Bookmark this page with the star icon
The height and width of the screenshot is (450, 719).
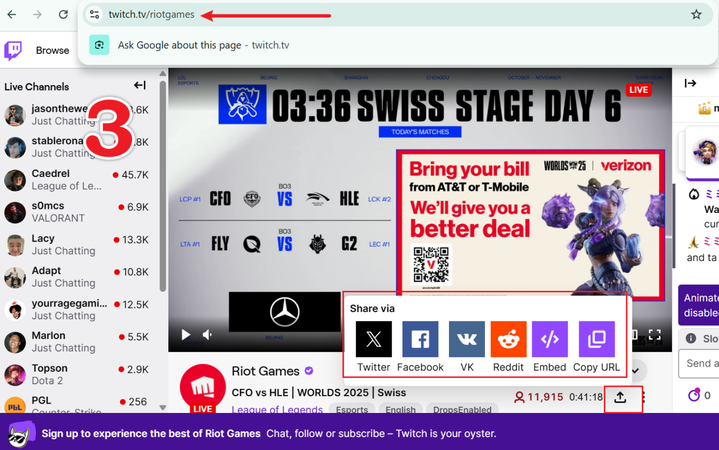pyautogui.click(x=696, y=15)
